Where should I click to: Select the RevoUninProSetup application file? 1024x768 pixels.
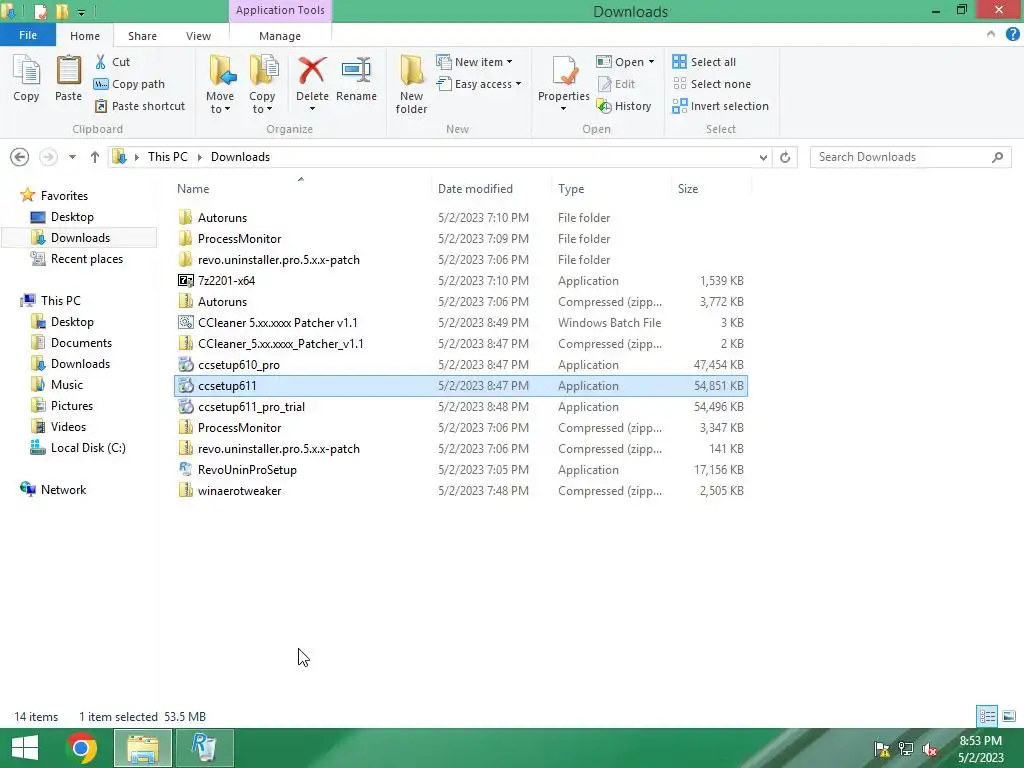coord(461,470)
